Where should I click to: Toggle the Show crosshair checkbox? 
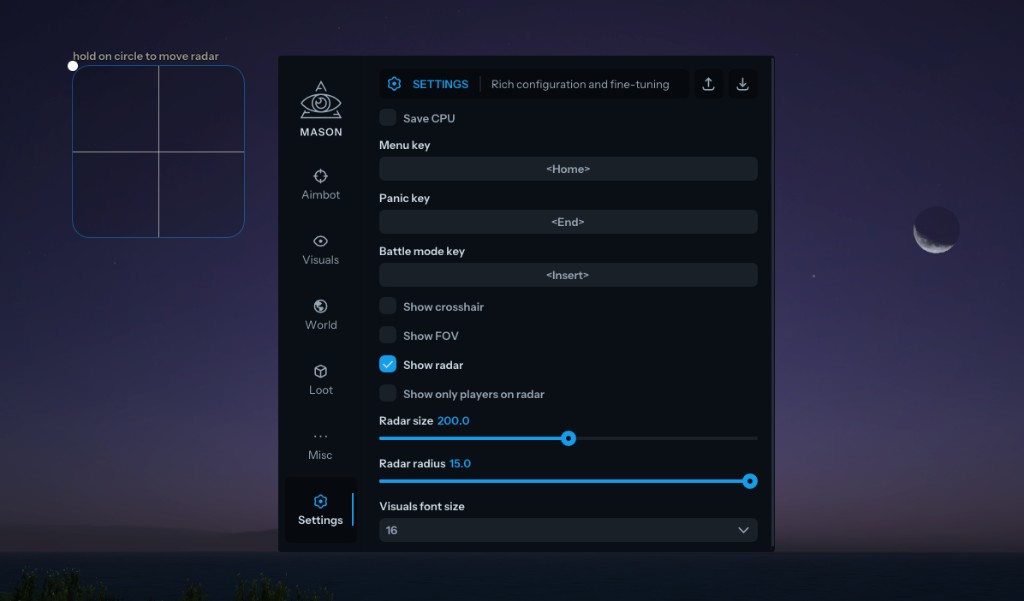click(388, 307)
